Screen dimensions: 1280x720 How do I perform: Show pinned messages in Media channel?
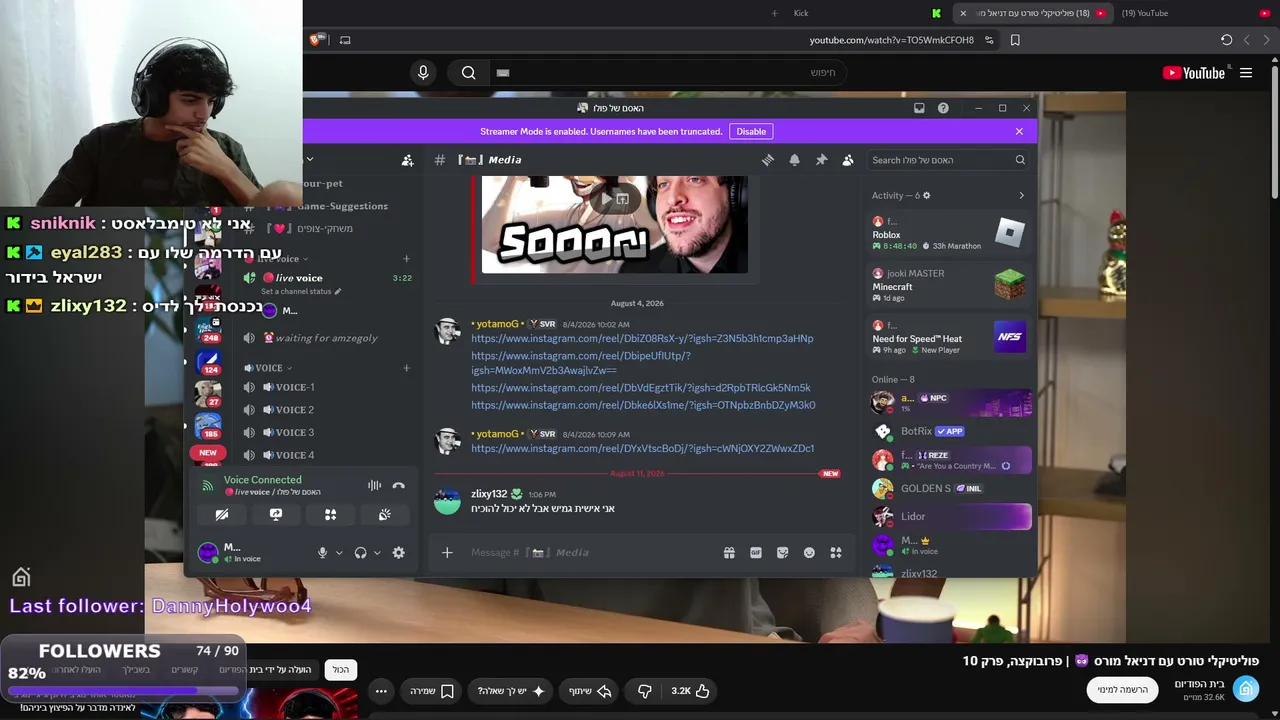(x=821, y=160)
